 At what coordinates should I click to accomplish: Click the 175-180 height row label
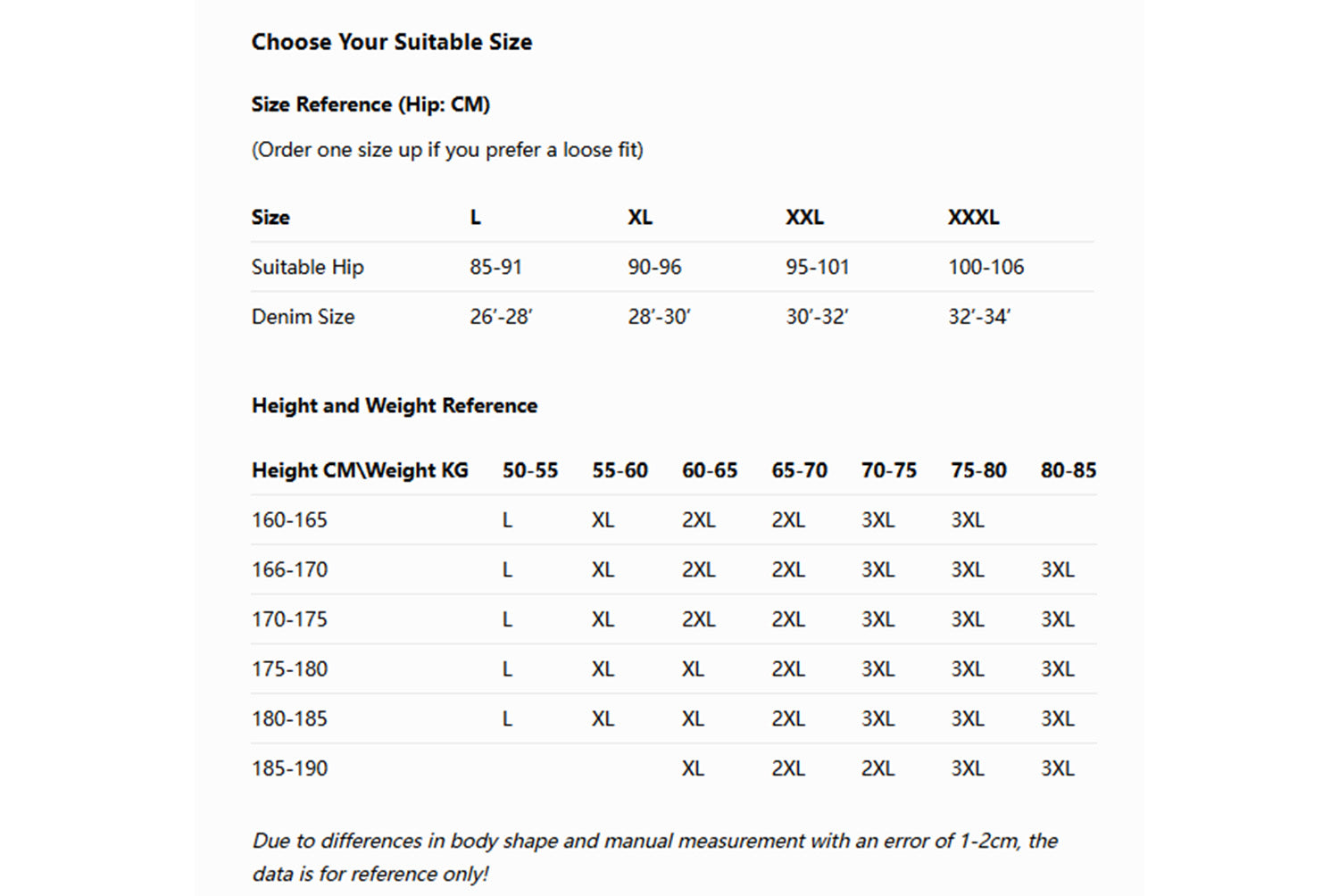(x=289, y=669)
